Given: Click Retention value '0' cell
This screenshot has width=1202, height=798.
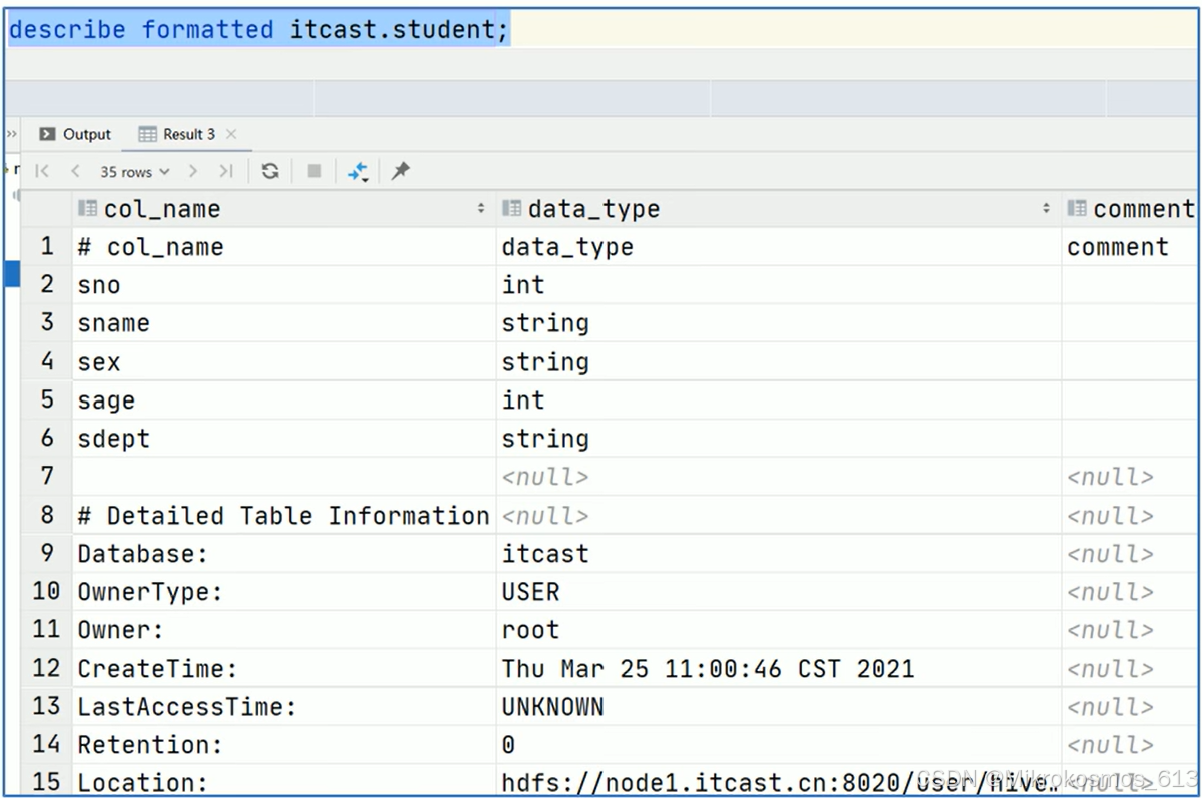Looking at the screenshot, I should (779, 744).
